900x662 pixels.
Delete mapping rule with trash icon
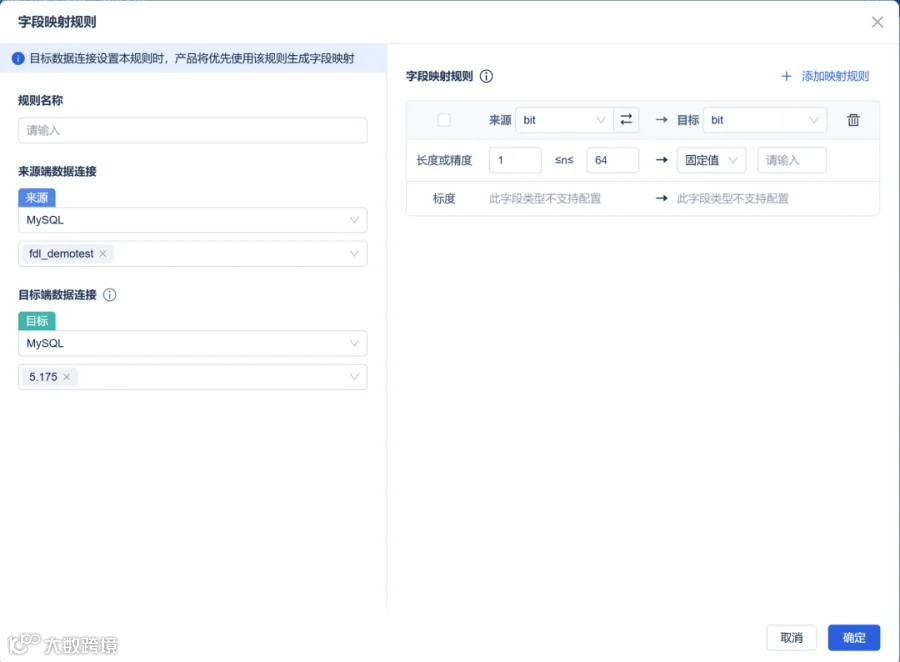[853, 120]
